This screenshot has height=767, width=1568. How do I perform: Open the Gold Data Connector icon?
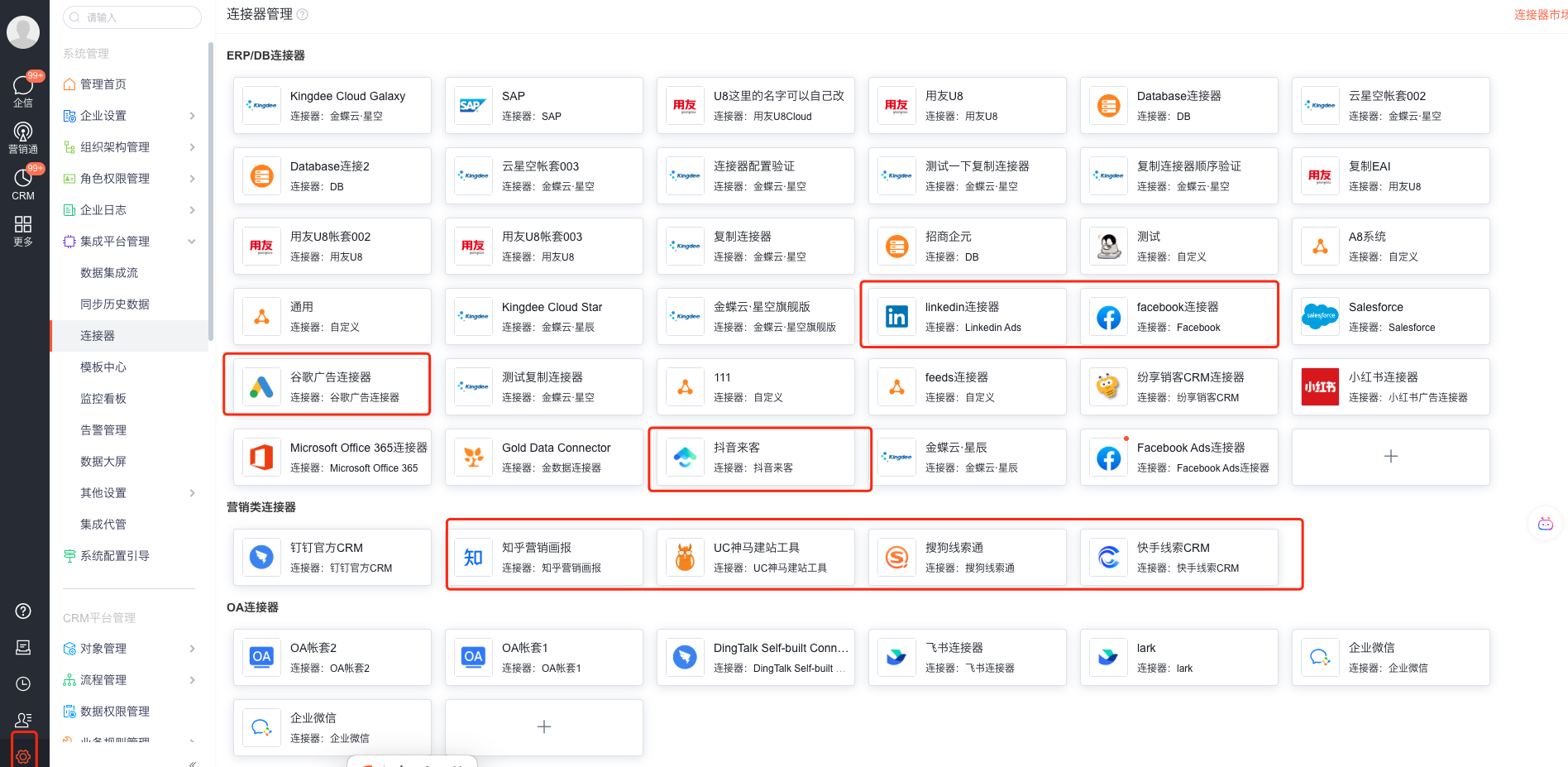473,458
